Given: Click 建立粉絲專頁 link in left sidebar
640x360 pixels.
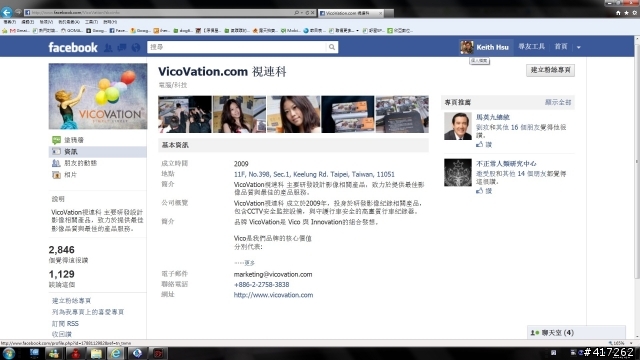Looking at the screenshot, I should point(71,301).
